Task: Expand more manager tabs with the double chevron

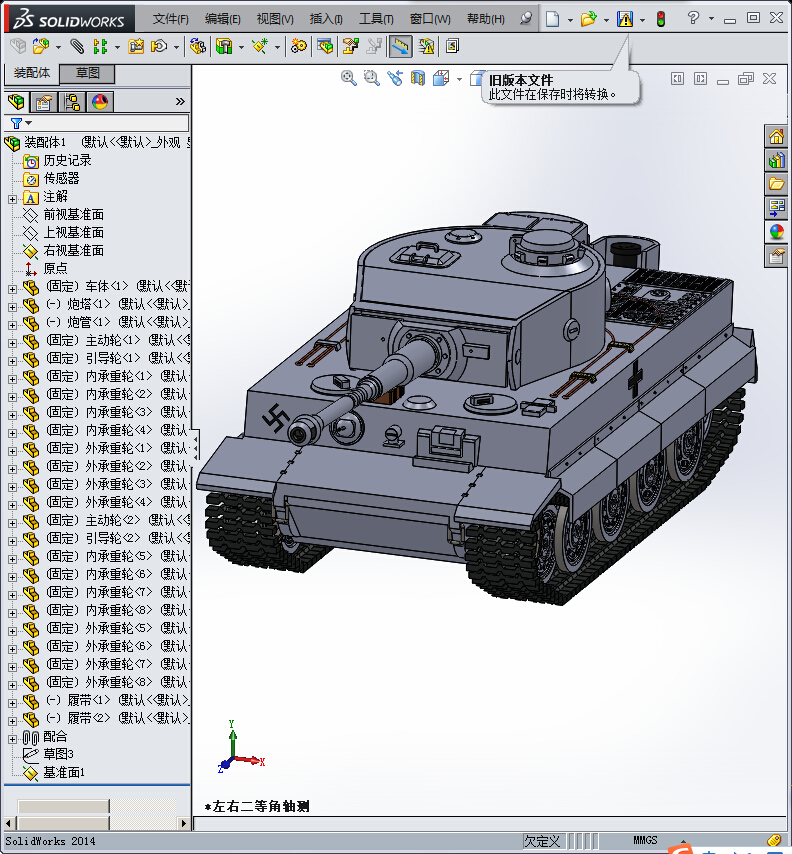Action: [x=180, y=101]
